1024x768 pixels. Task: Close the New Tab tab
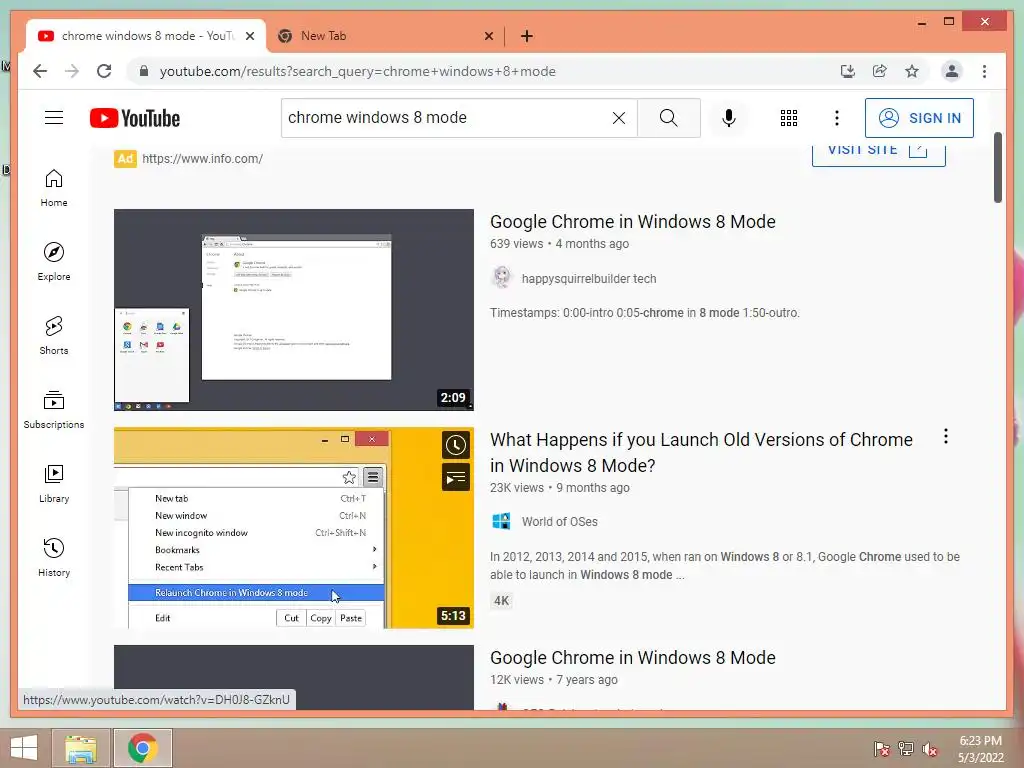488,36
